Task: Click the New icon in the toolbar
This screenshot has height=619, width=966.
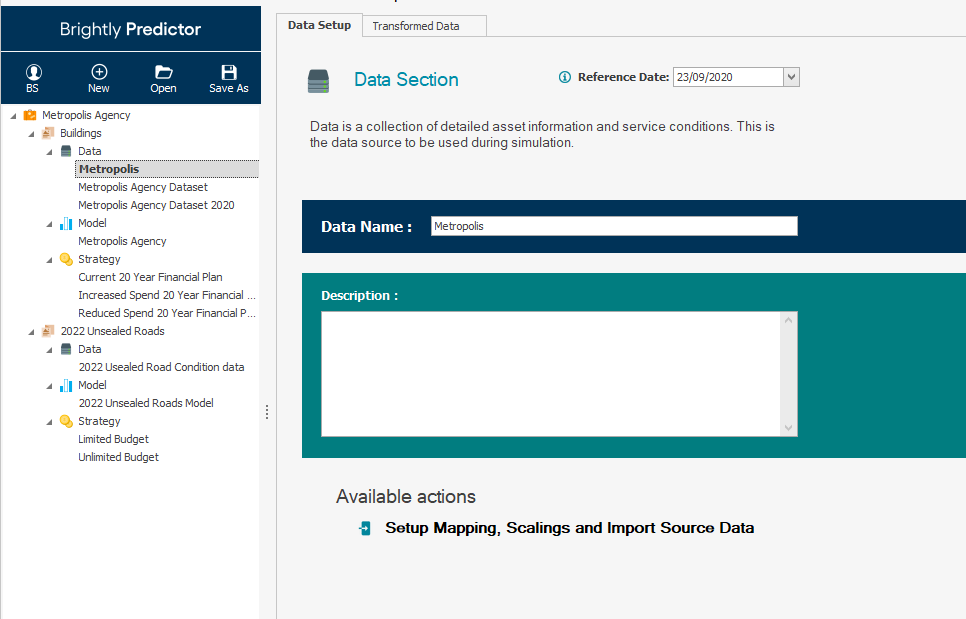Action: (x=99, y=72)
